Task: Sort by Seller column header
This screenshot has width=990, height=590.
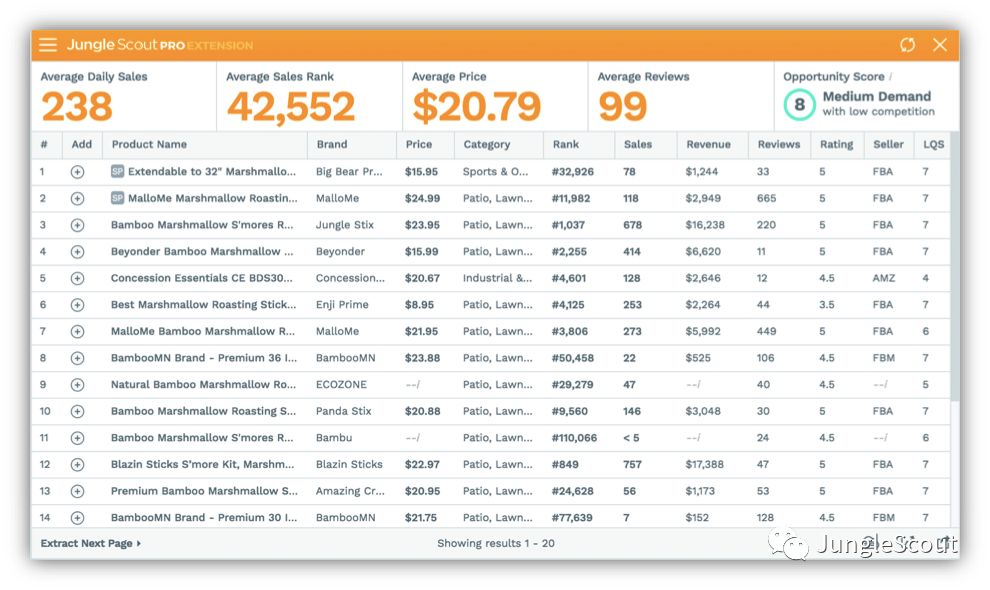Action: [x=888, y=144]
